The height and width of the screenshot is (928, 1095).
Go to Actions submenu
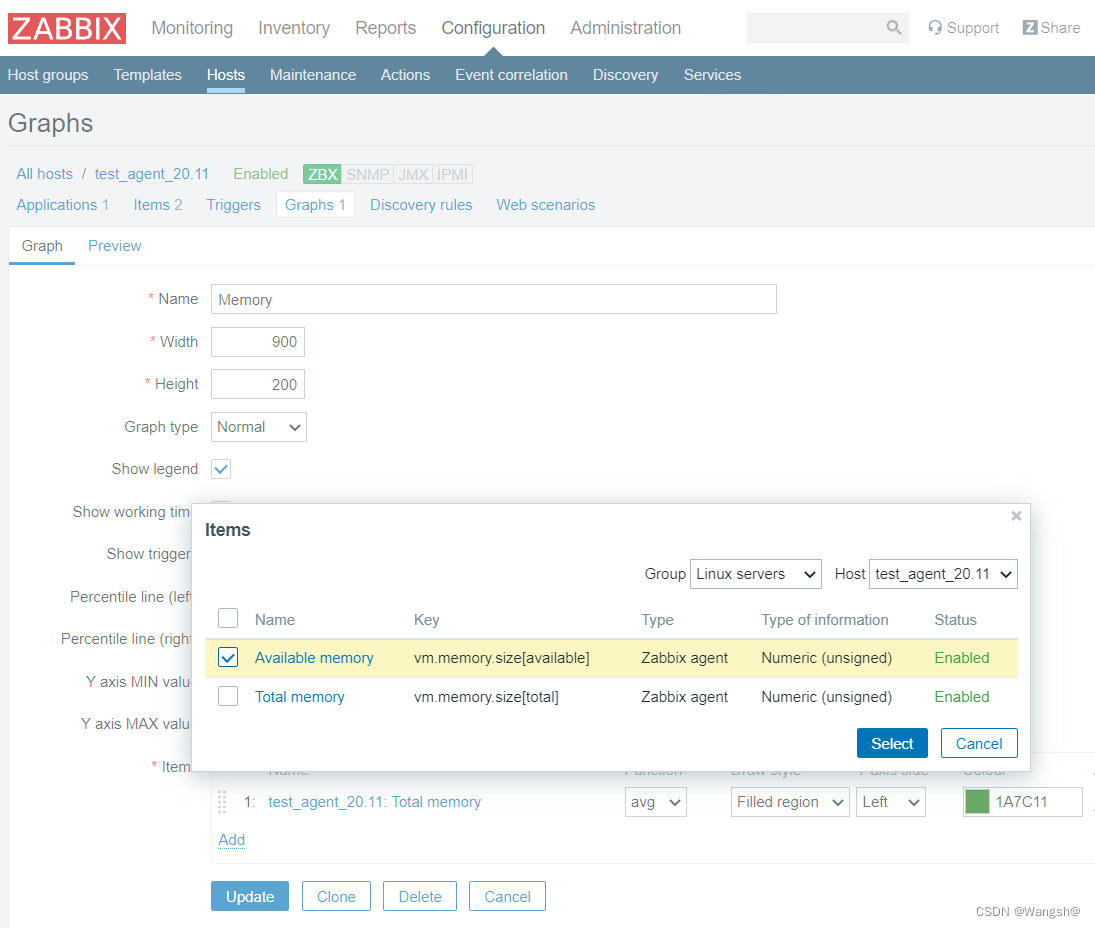(x=405, y=75)
